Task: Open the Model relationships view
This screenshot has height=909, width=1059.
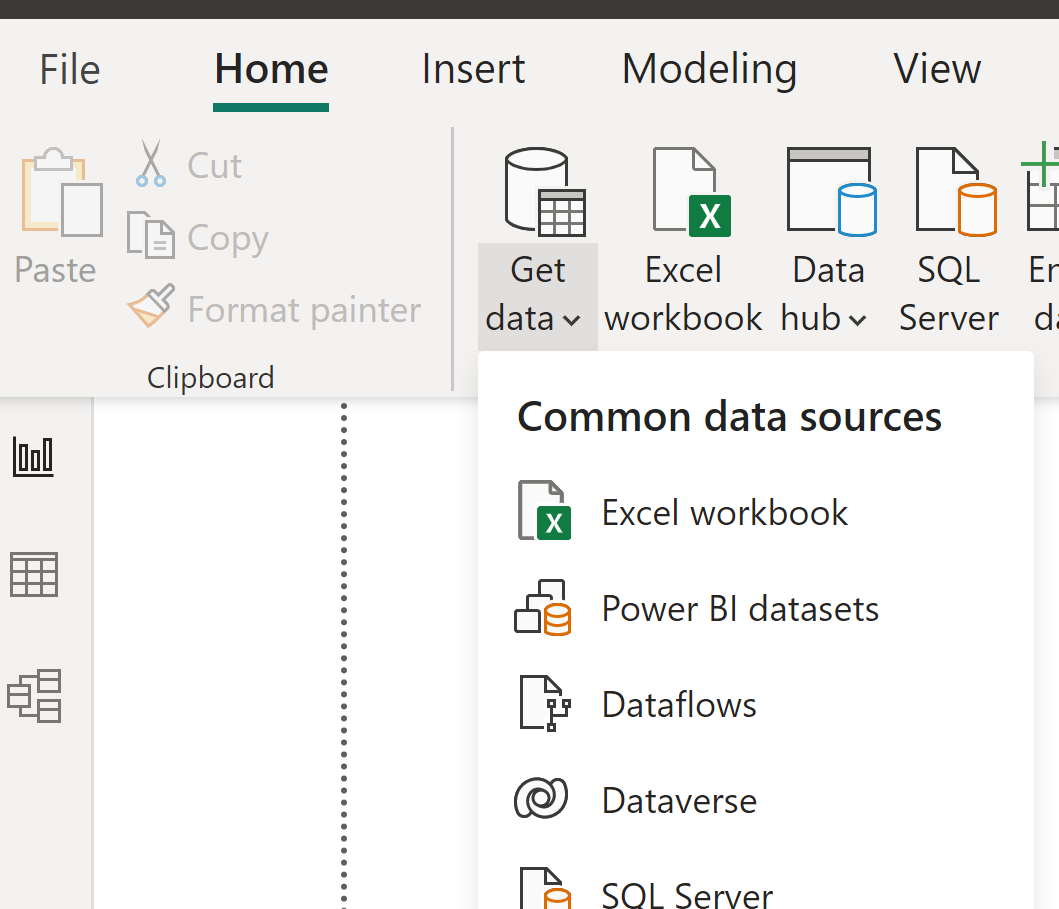Action: click(x=34, y=695)
